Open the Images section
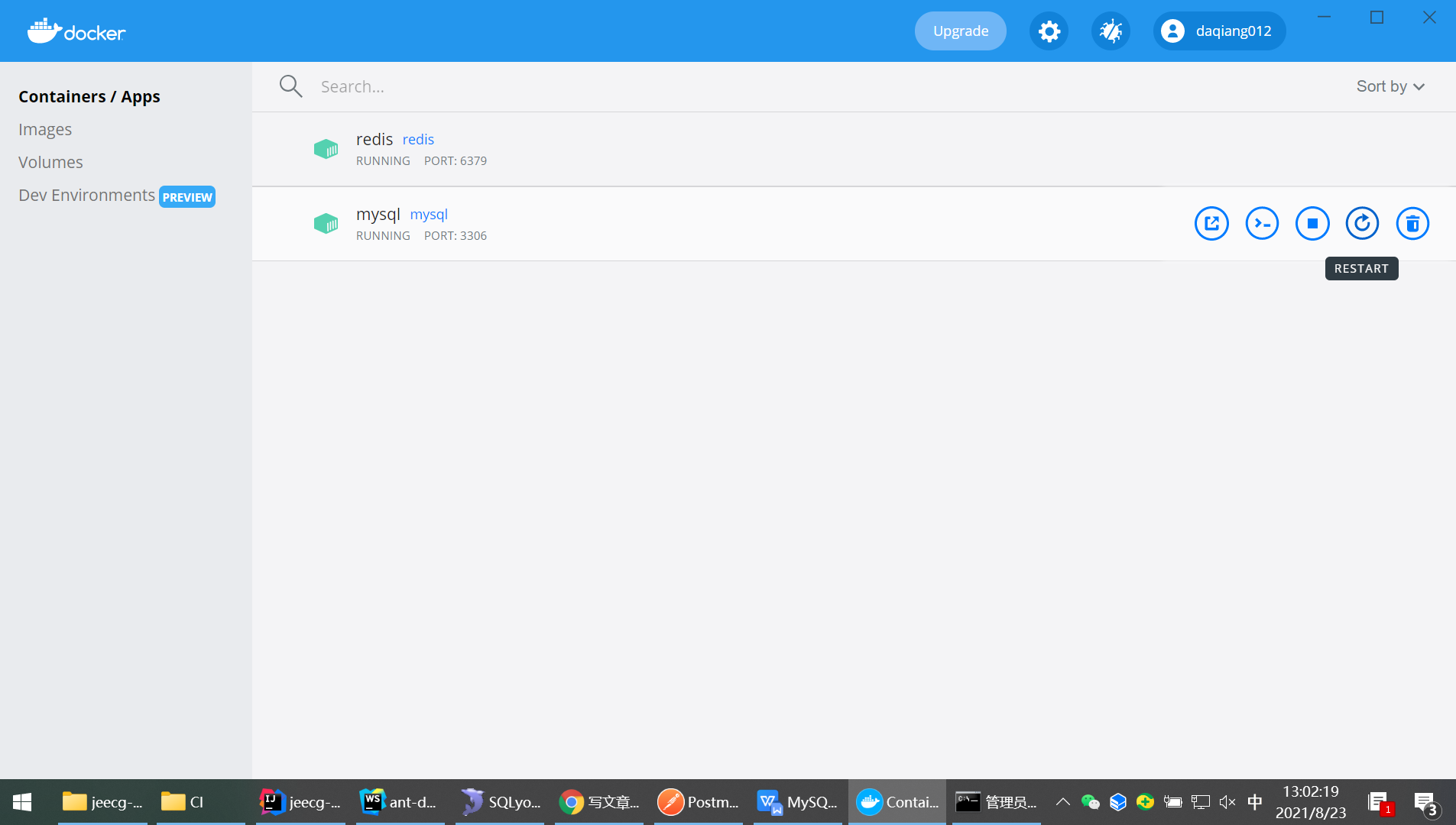1456x825 pixels. pyautogui.click(x=45, y=130)
